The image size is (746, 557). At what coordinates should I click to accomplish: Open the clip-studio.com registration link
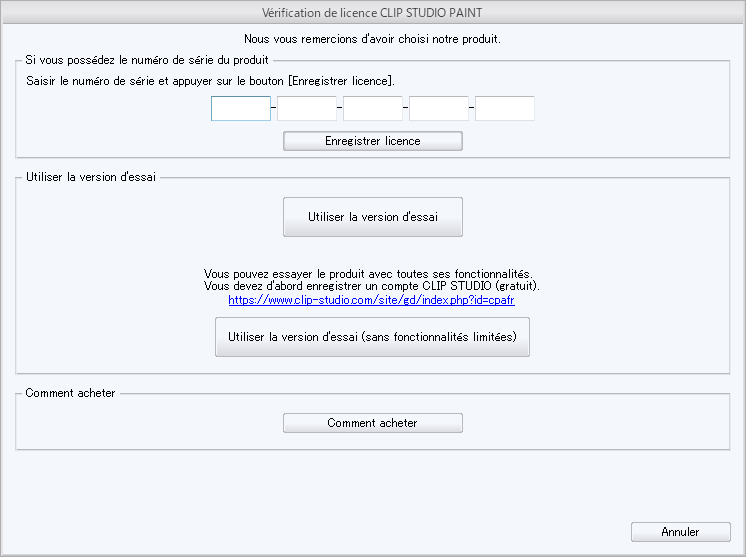pyautogui.click(x=371, y=300)
